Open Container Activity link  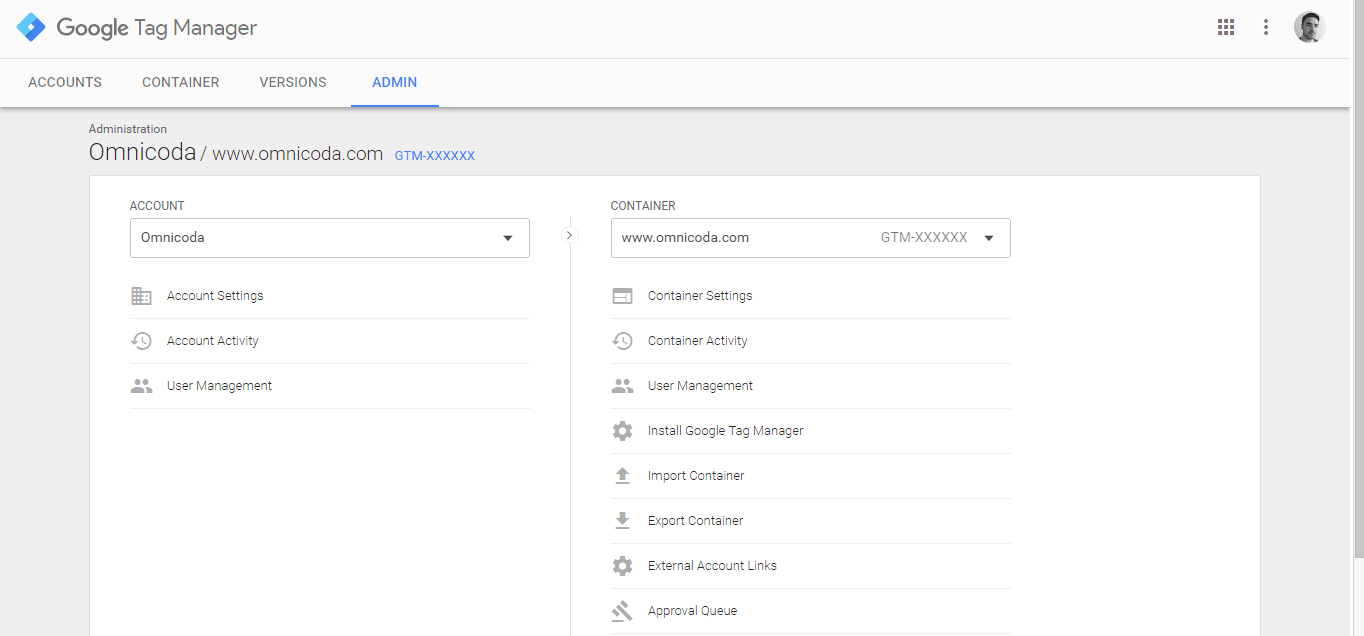pos(698,341)
